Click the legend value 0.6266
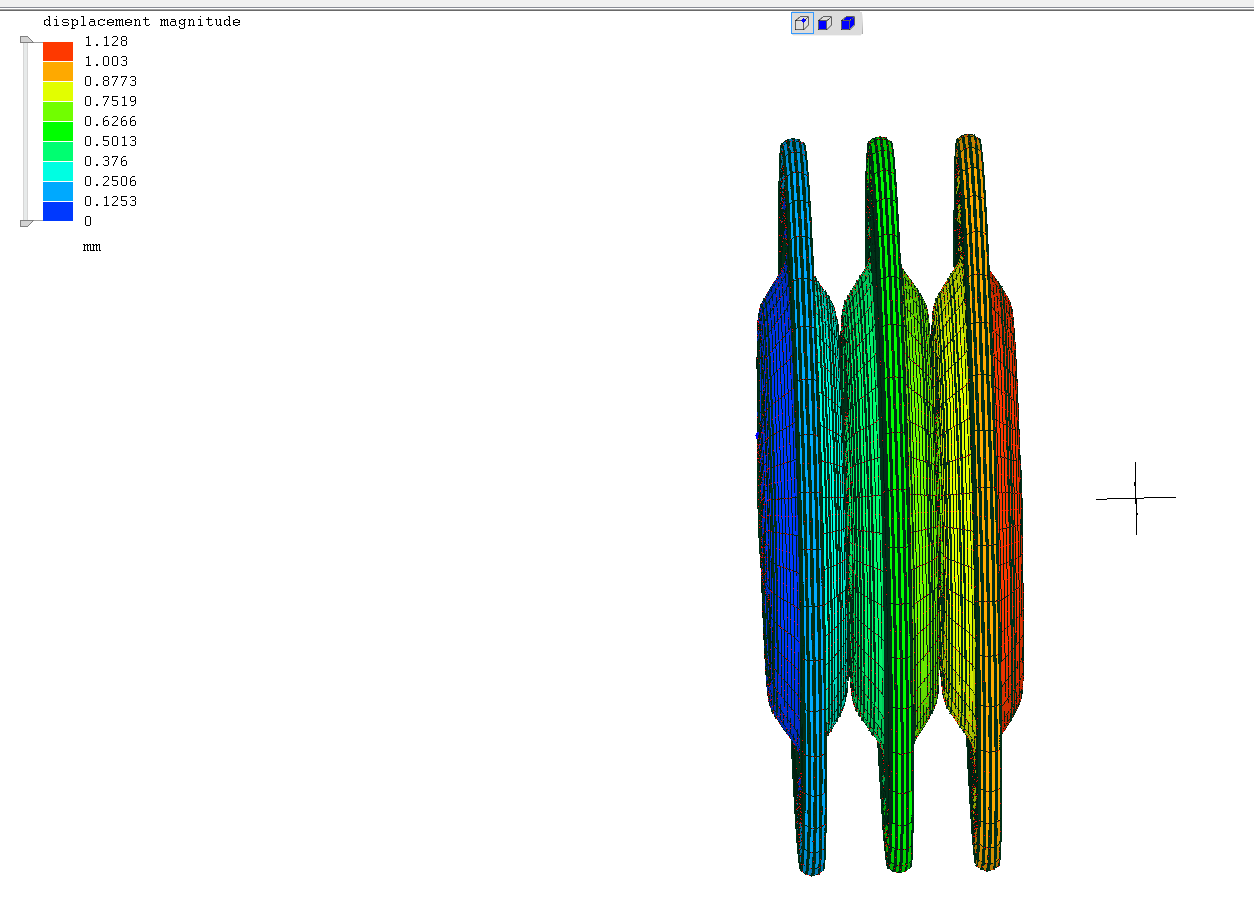This screenshot has width=1254, height=917. click(x=111, y=121)
